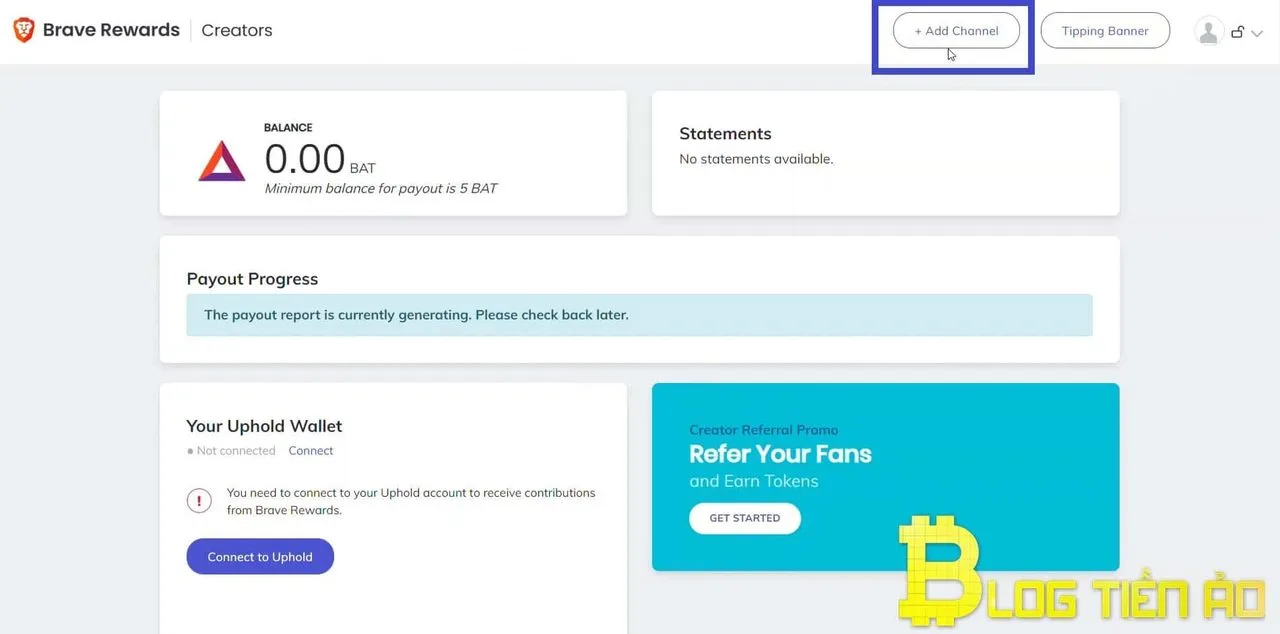Click the Brave Rewards title text
The image size is (1280, 634).
click(111, 30)
